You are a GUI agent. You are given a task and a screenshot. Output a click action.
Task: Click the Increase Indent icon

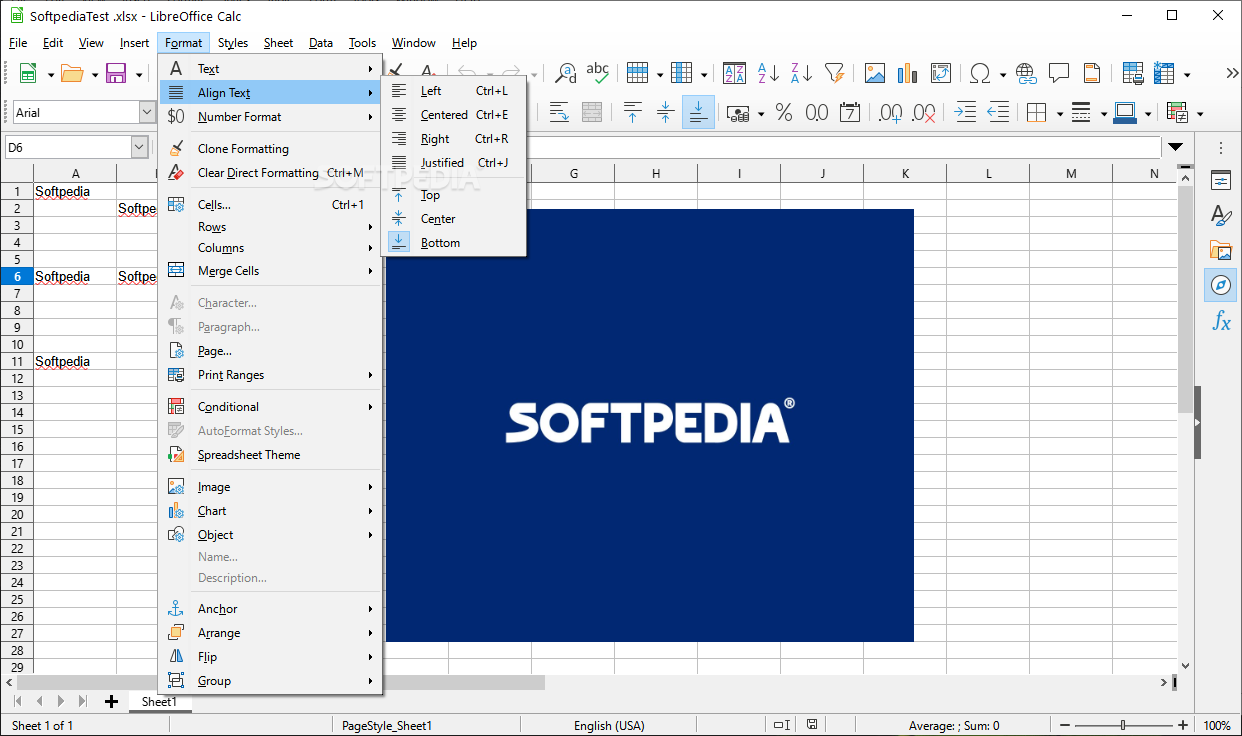tap(965, 113)
